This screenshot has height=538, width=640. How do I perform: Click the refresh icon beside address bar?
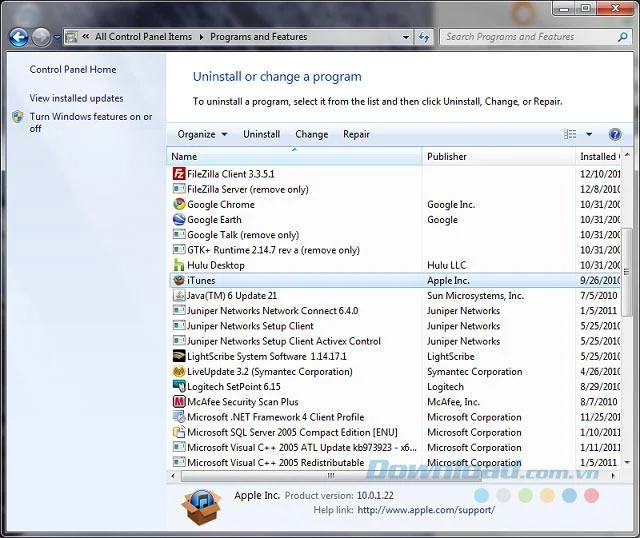coord(424,37)
